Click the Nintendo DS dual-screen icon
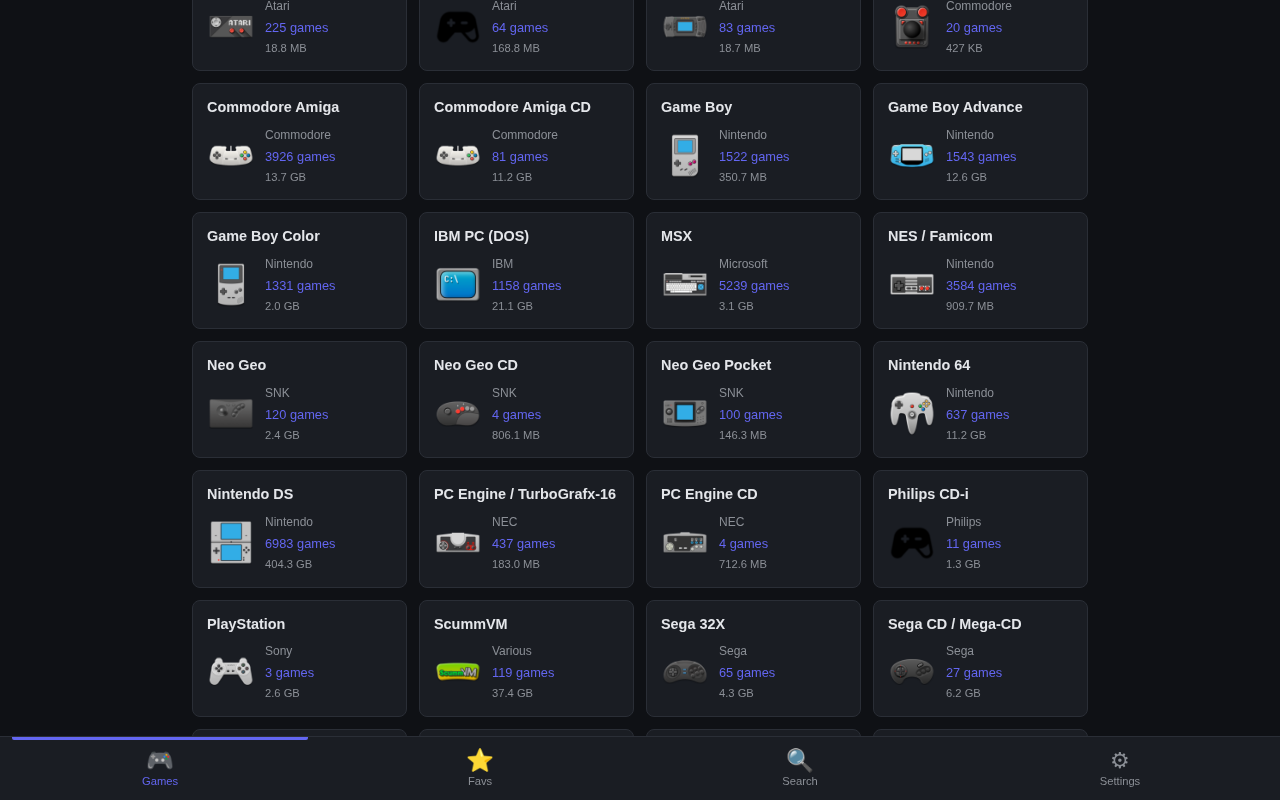 231,542
